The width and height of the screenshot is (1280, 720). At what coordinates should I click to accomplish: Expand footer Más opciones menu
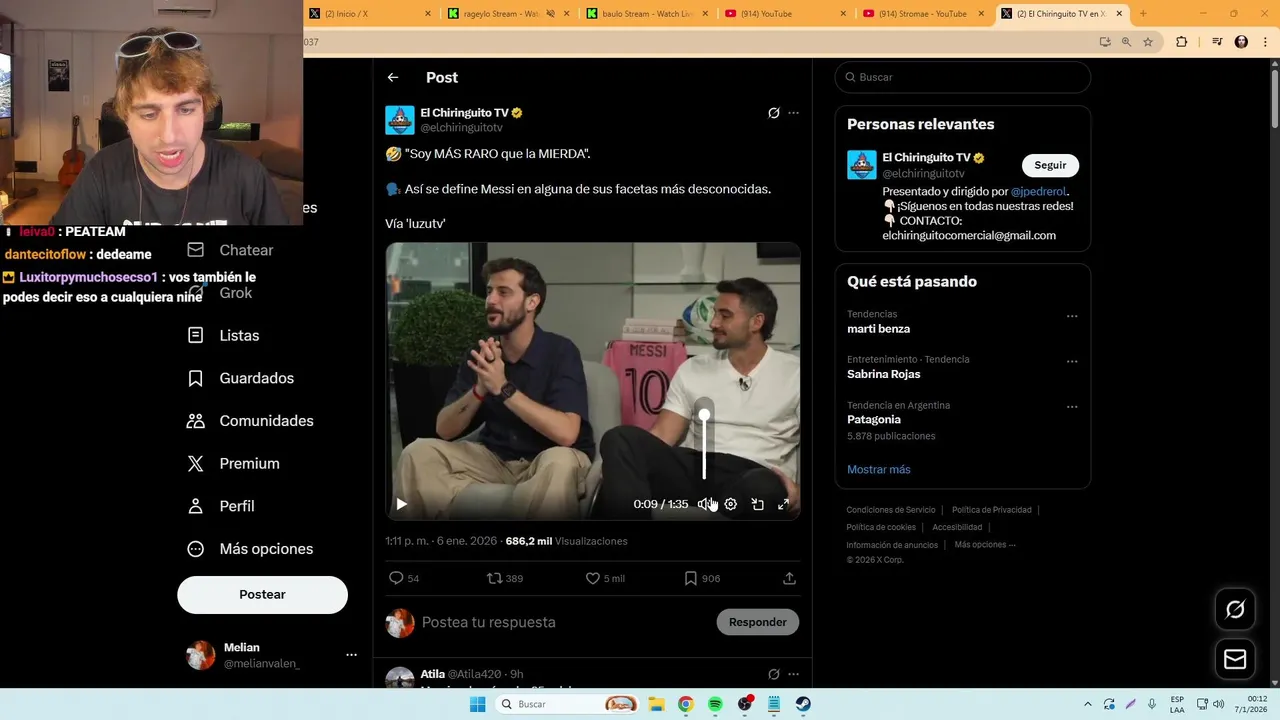coord(985,545)
